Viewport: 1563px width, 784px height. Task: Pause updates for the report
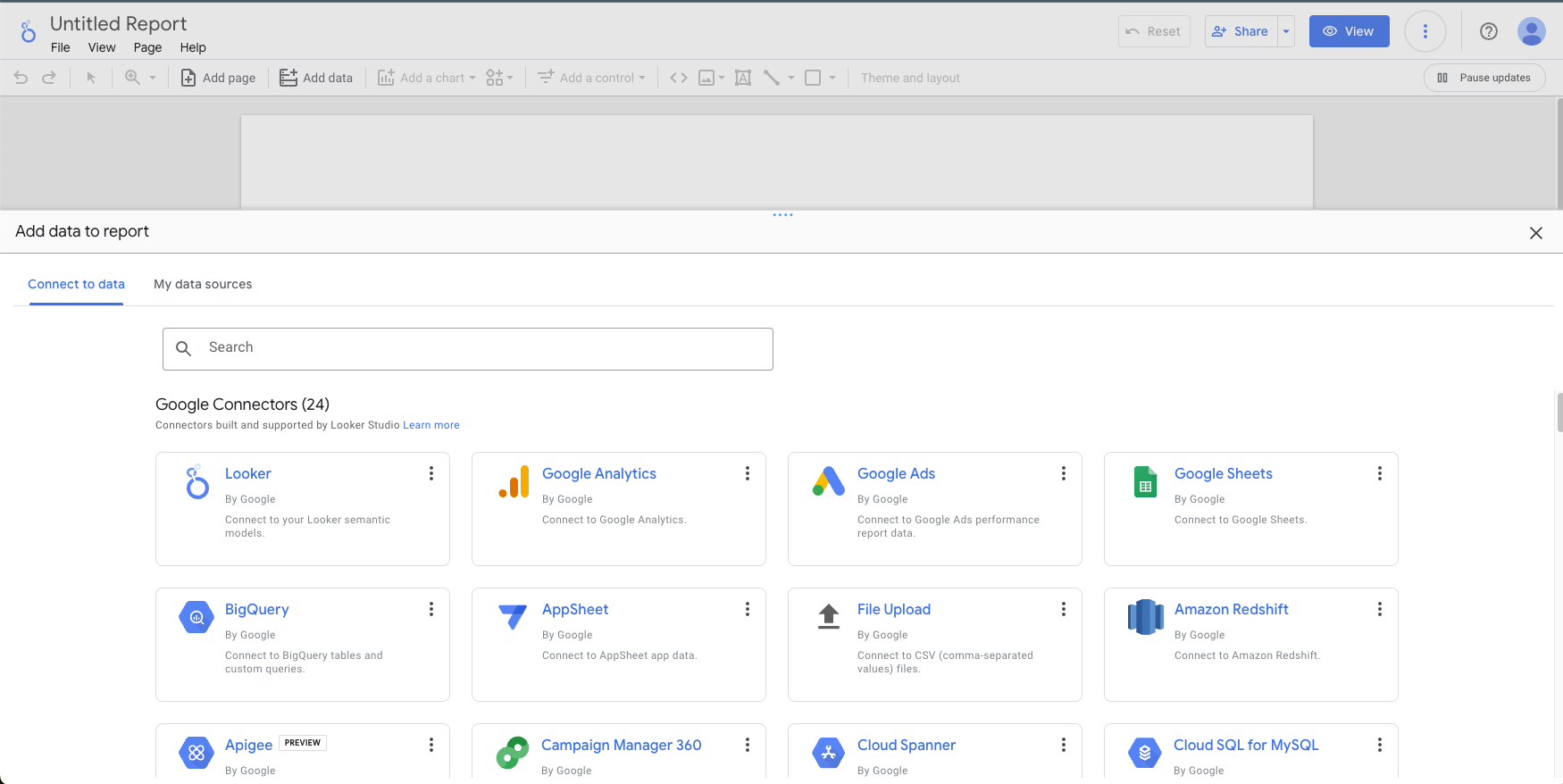tap(1484, 78)
